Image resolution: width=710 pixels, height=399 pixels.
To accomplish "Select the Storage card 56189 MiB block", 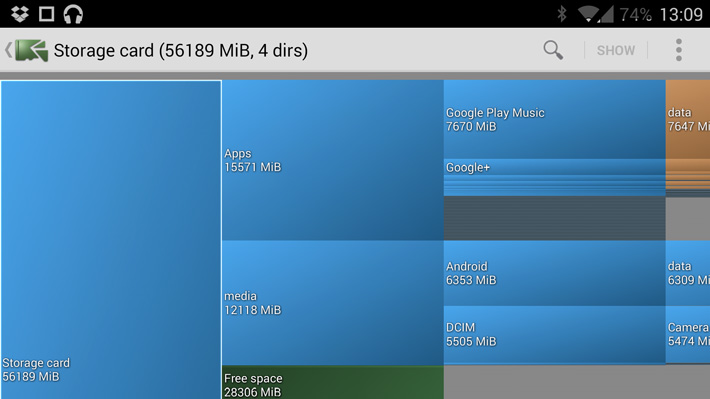I will (x=111, y=240).
